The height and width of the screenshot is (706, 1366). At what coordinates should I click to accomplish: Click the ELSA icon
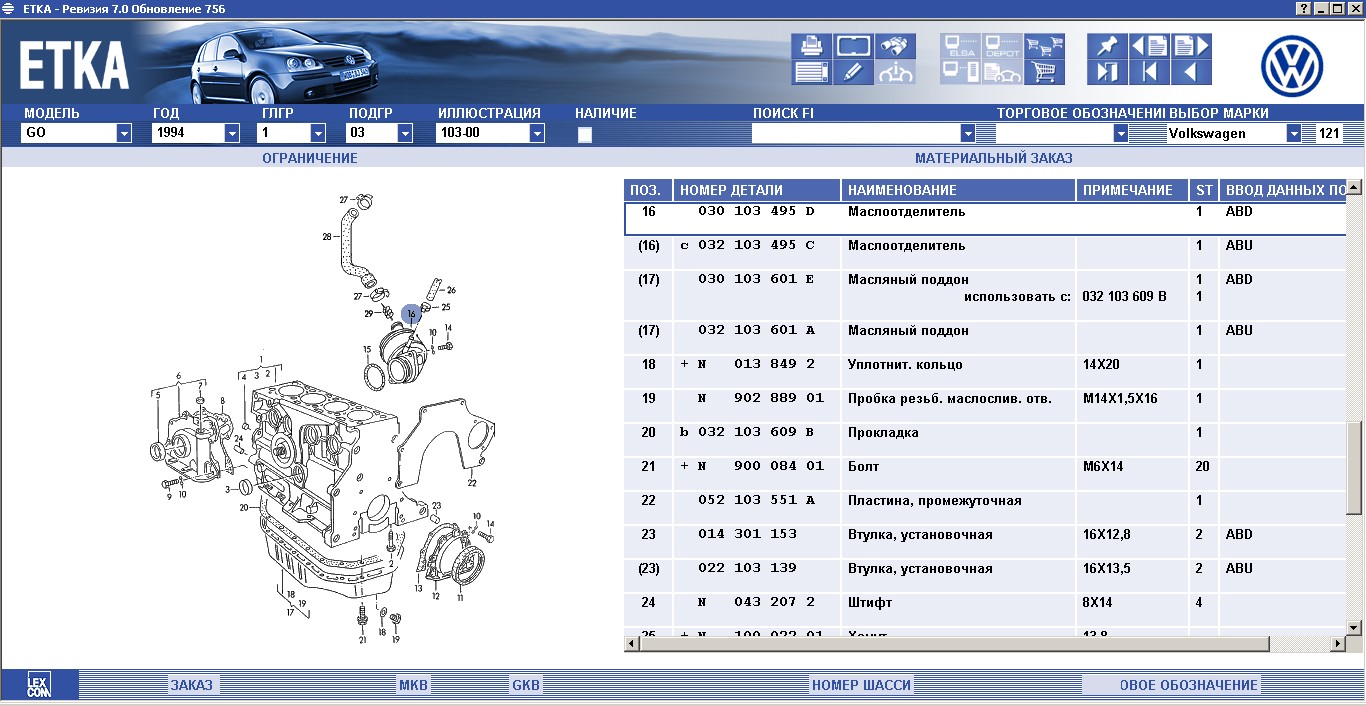click(960, 46)
